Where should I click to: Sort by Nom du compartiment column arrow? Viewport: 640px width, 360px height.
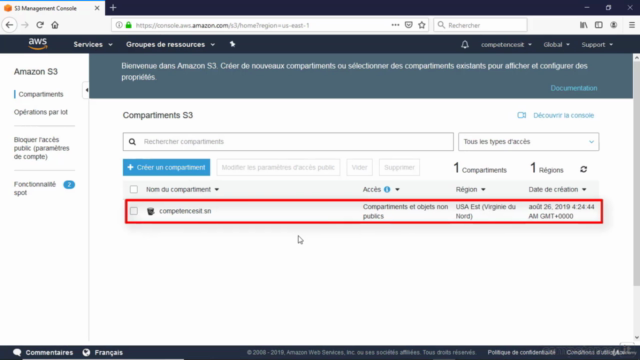point(217,189)
